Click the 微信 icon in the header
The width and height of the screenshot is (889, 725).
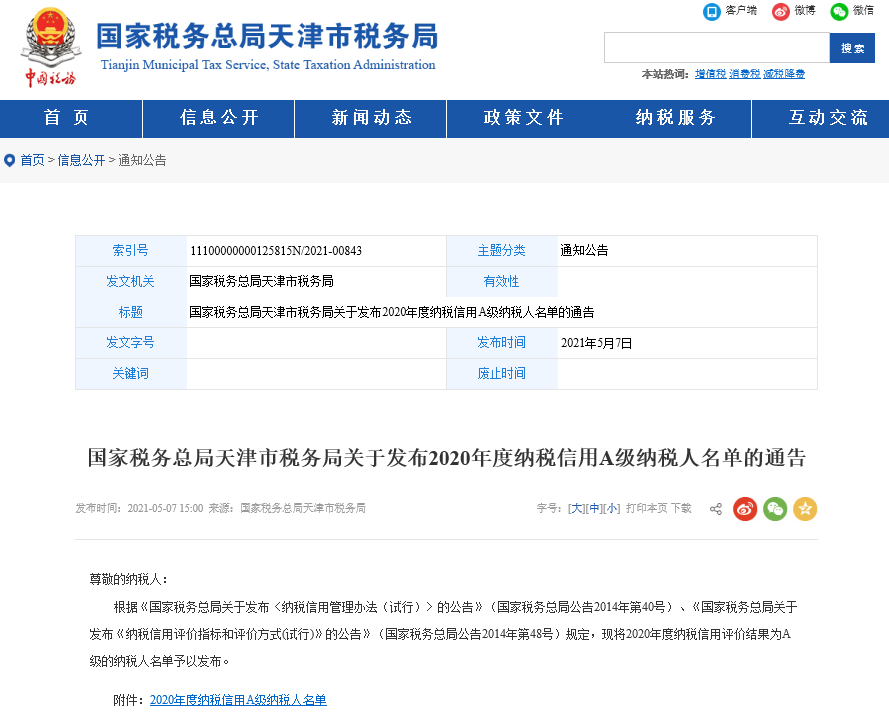click(x=839, y=11)
